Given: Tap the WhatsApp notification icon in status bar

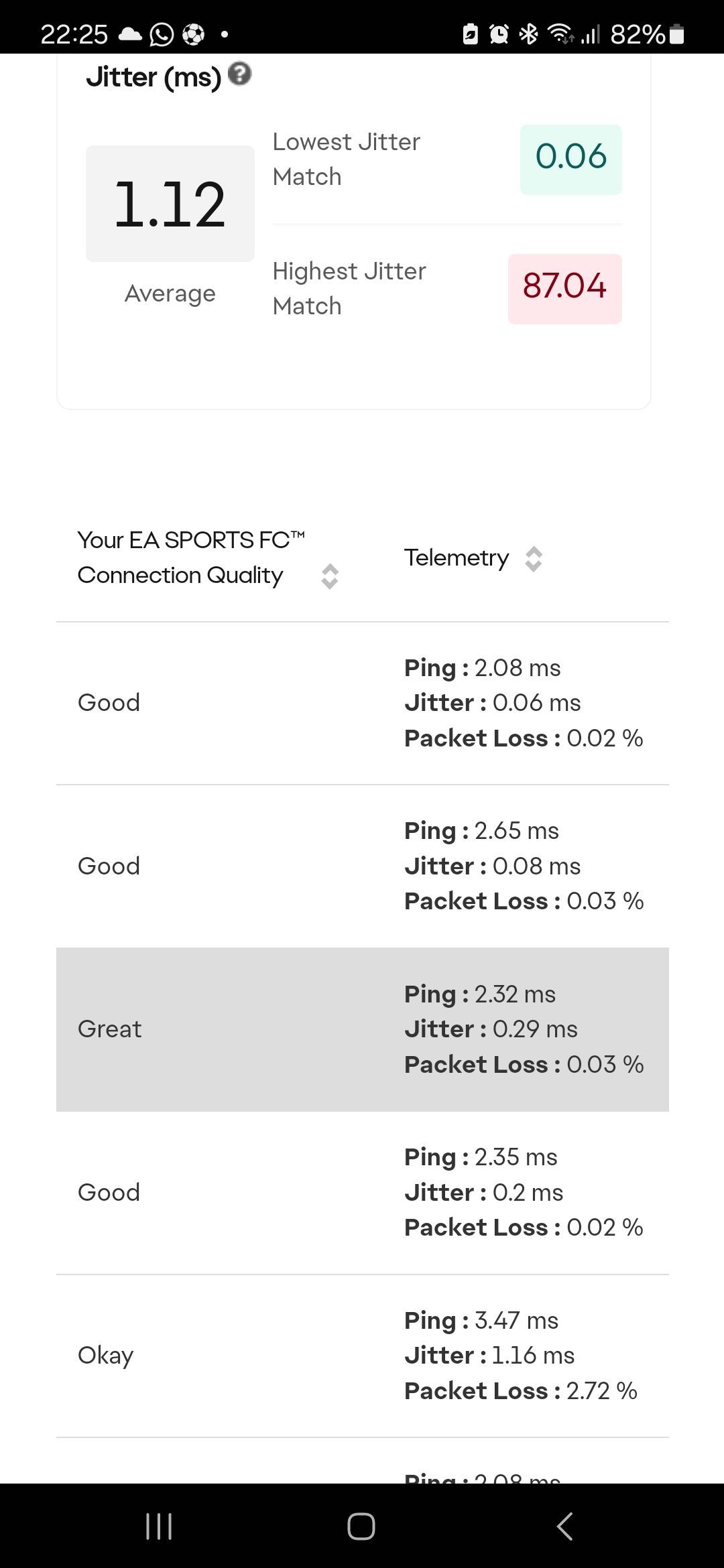Looking at the screenshot, I should coord(162,34).
